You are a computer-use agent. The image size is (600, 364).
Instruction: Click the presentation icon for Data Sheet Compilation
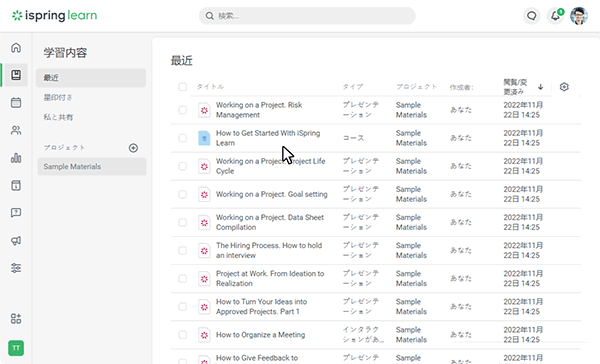pos(204,222)
